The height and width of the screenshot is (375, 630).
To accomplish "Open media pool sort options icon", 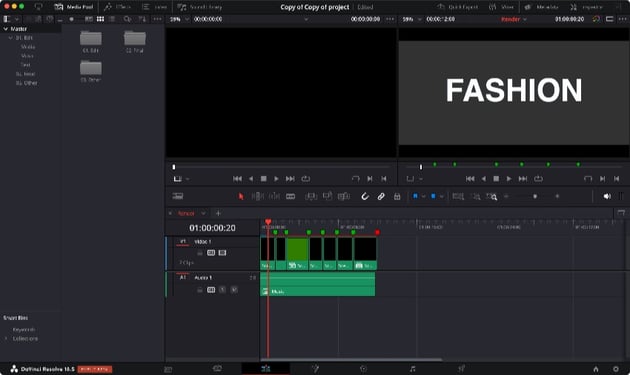I will [x=142, y=19].
